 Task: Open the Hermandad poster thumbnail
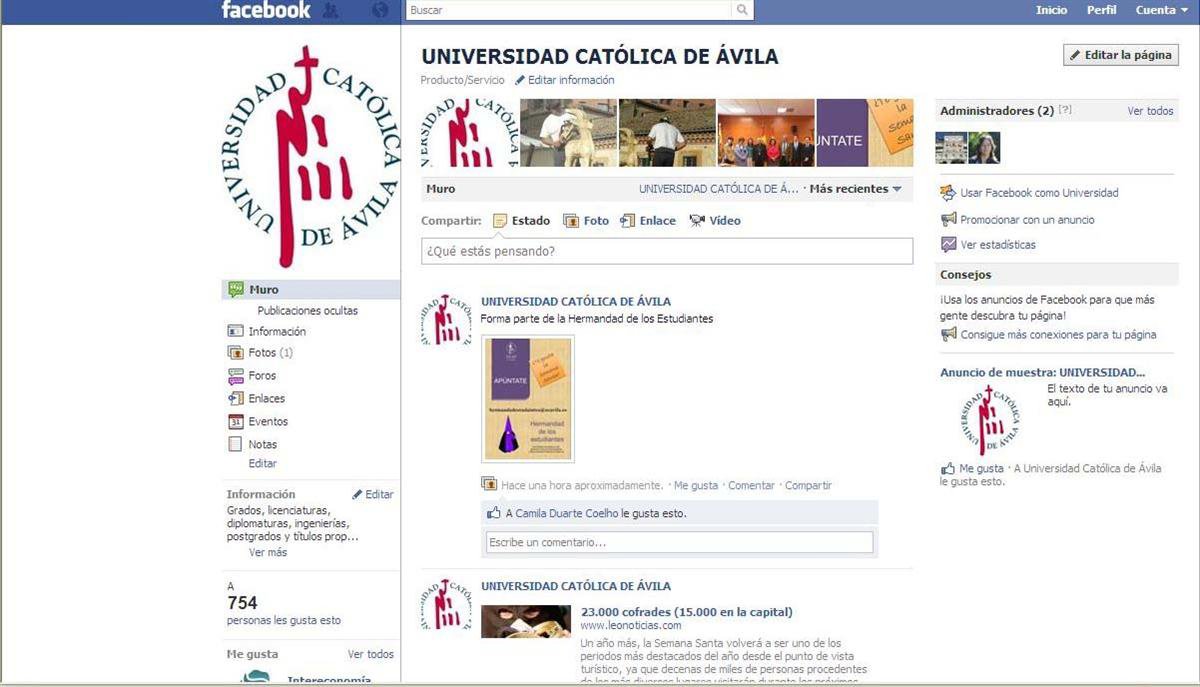[x=528, y=400]
